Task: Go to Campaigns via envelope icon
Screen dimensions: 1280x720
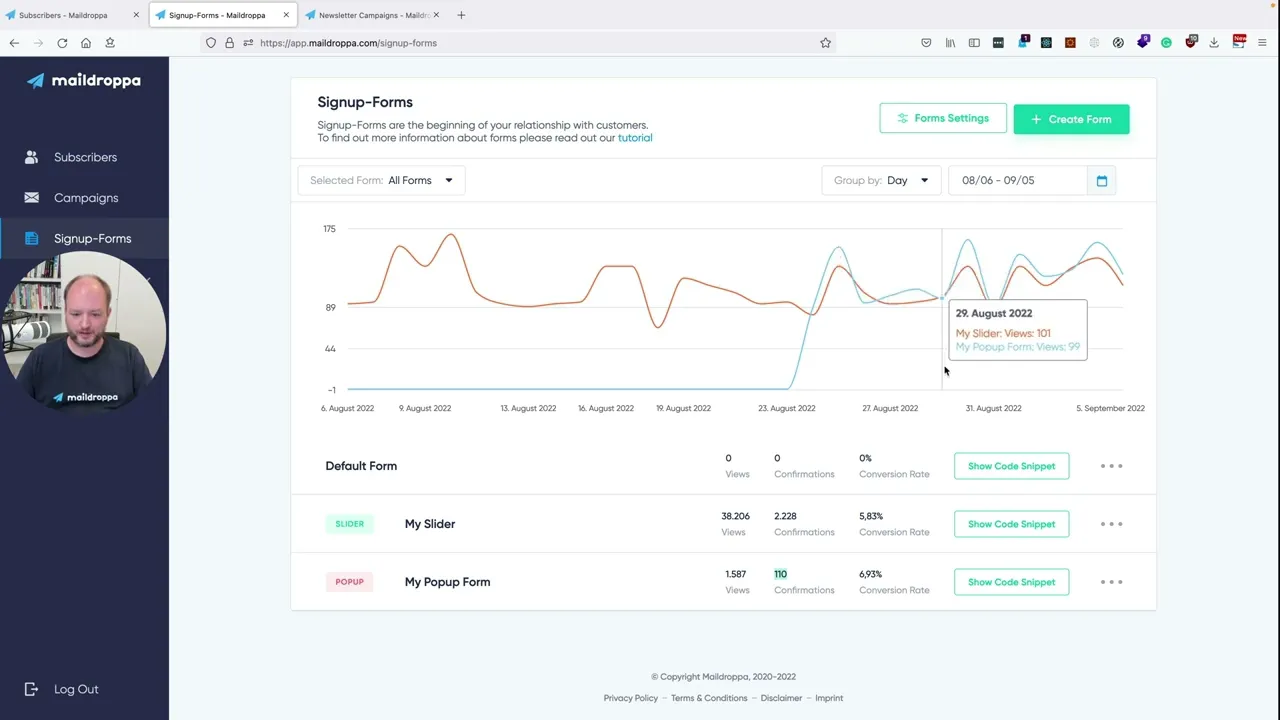Action: coord(32,198)
